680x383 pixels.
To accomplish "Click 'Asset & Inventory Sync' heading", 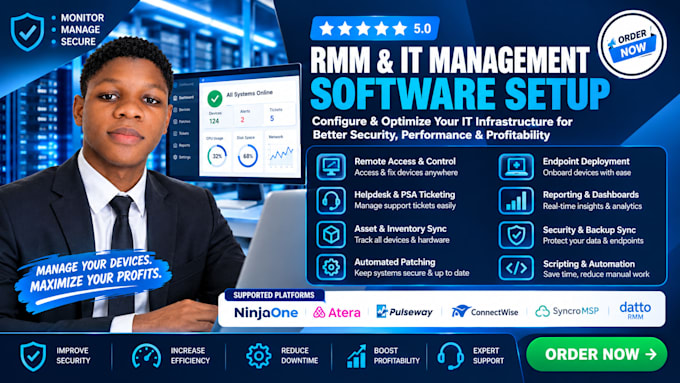I will pyautogui.click(x=400, y=229).
